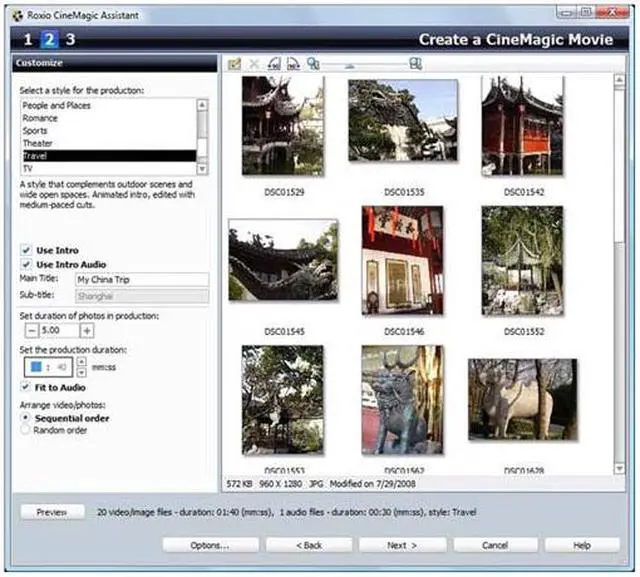Choose the Sports production style
640x577 pixels.
point(36,131)
